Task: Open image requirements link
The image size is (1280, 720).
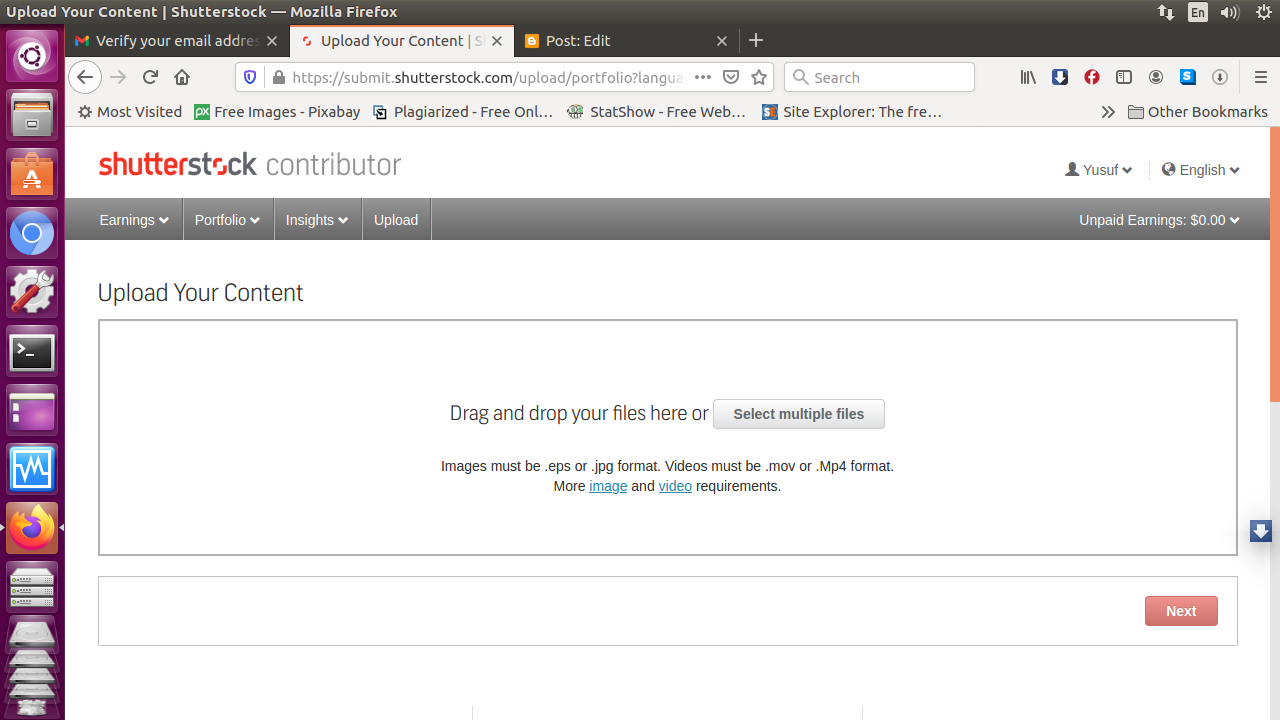Action: pos(608,486)
